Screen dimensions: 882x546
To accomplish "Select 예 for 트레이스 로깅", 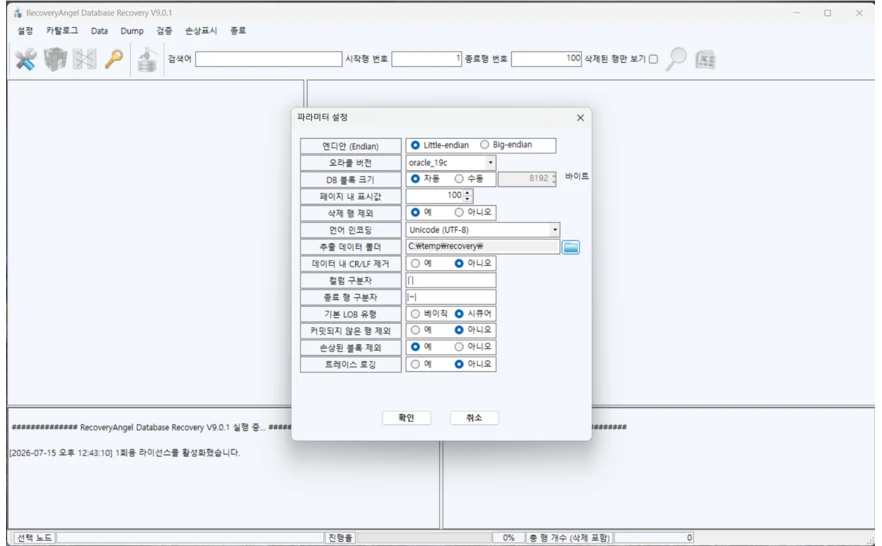I will (x=415, y=364).
